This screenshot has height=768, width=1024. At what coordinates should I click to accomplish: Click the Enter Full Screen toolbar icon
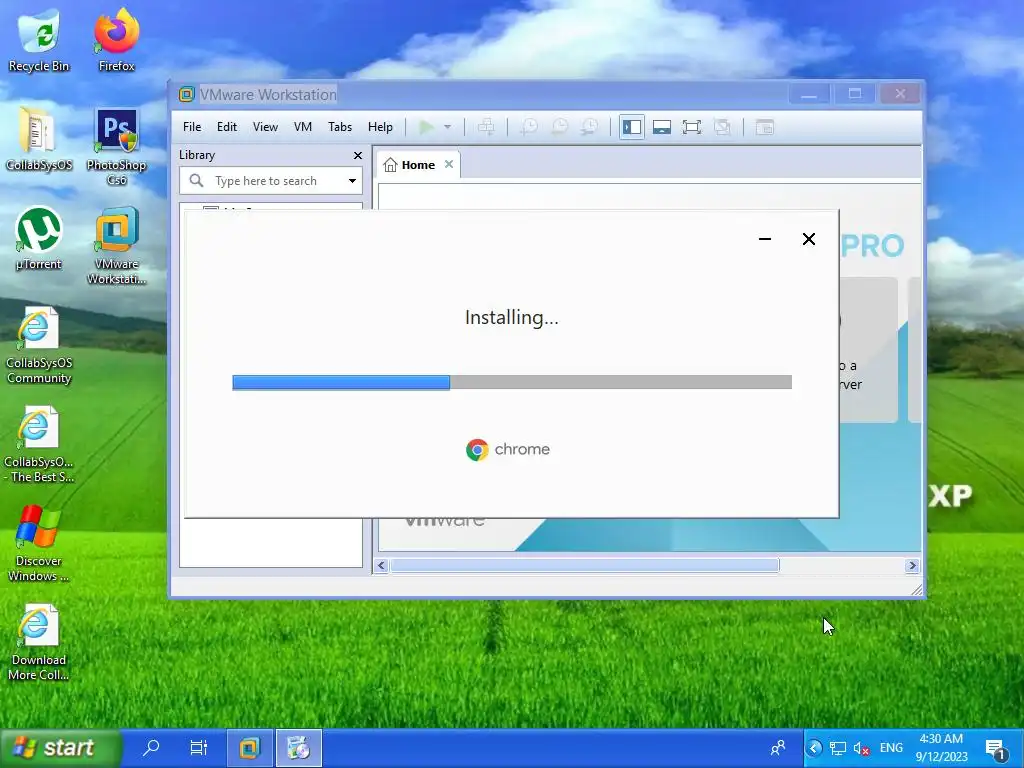point(692,127)
